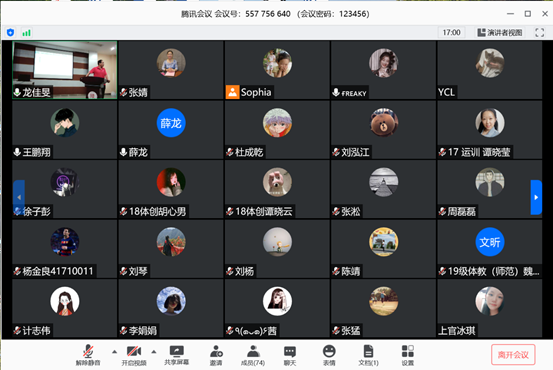Screen dimensions: 553x370
Task: Click the blue security shield icon
Action: click(x=11, y=33)
